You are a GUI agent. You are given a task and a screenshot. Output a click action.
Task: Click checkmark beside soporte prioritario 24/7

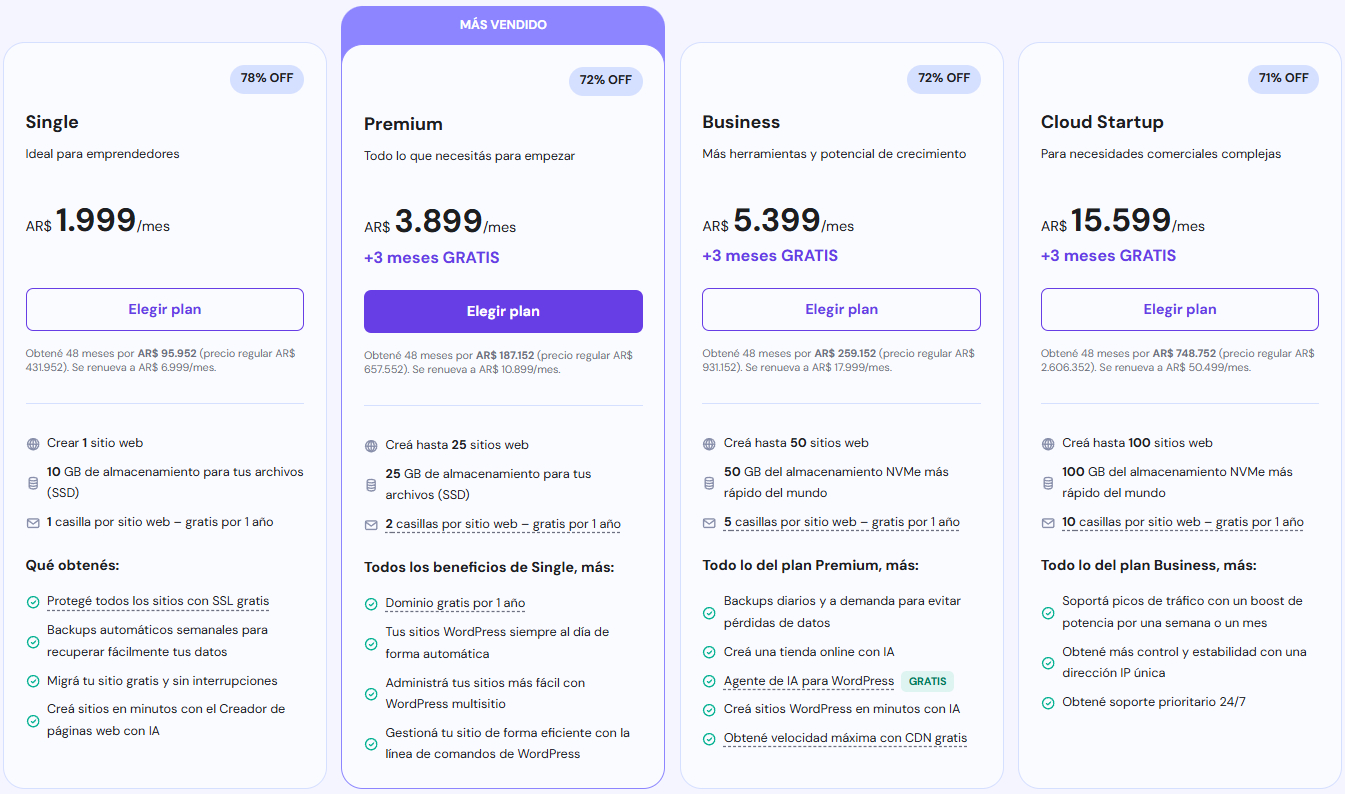[x=1048, y=702]
